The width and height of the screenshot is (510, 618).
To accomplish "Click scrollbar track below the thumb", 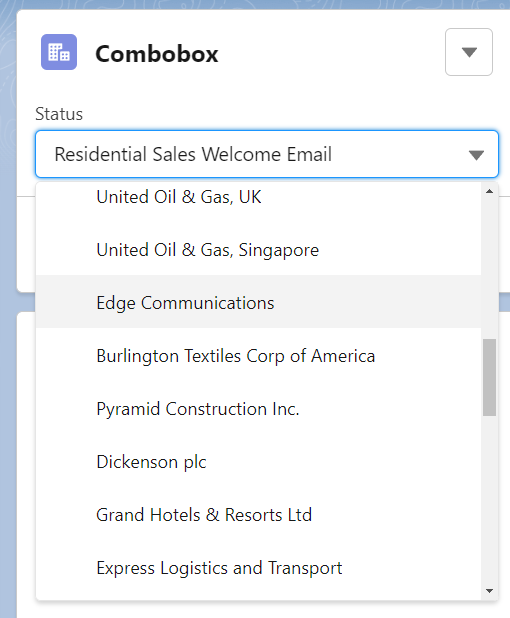I will point(490,500).
